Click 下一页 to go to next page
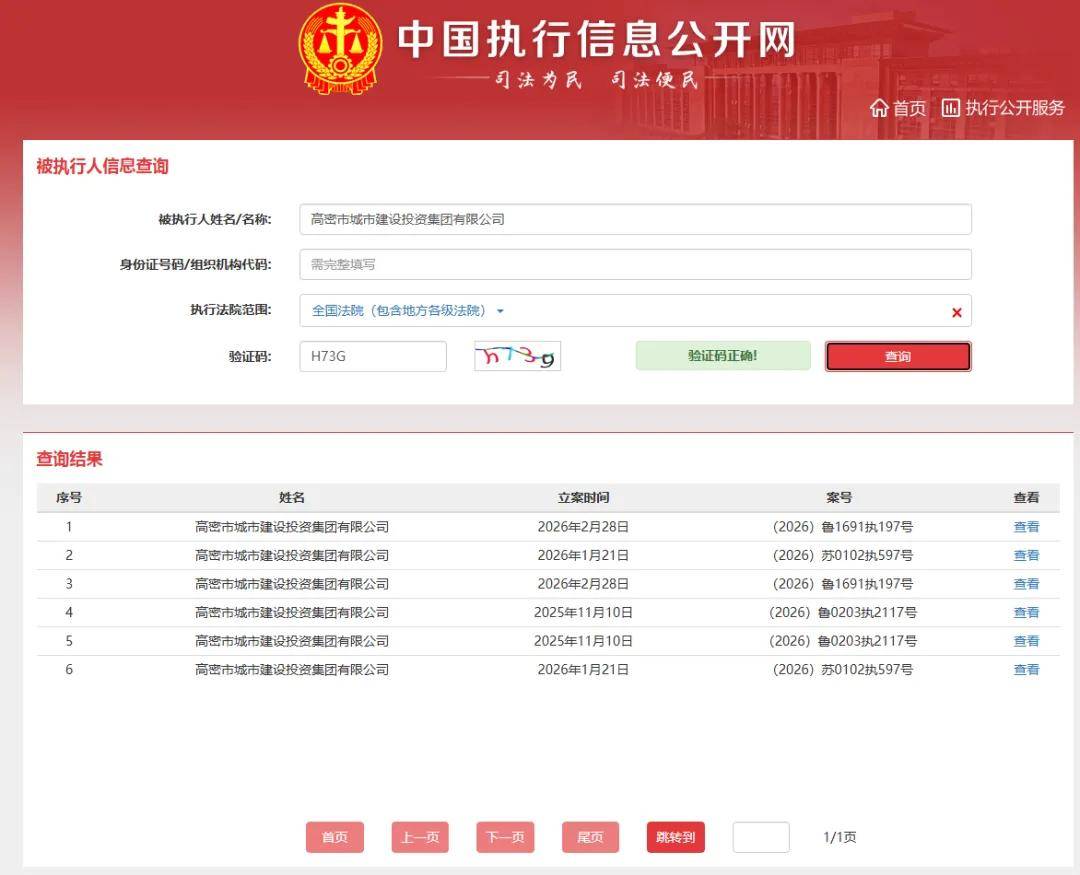This screenshot has height=875, width=1080. click(x=505, y=837)
